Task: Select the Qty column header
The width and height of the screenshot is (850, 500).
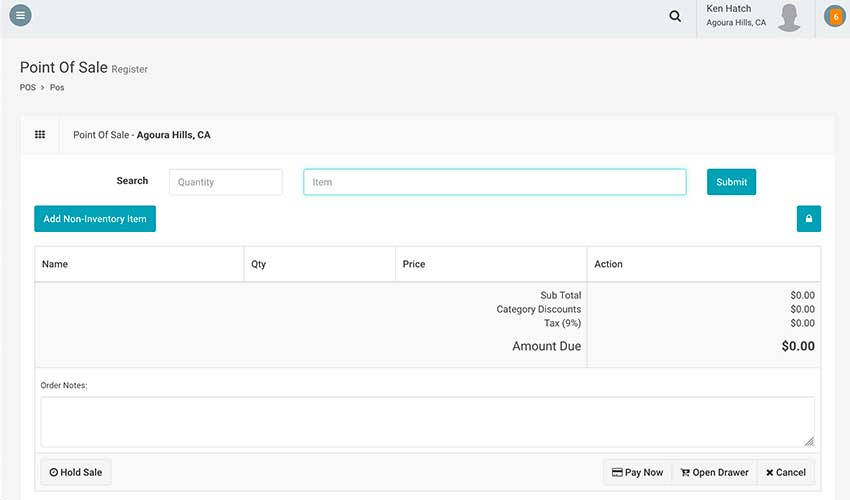Action: point(259,265)
